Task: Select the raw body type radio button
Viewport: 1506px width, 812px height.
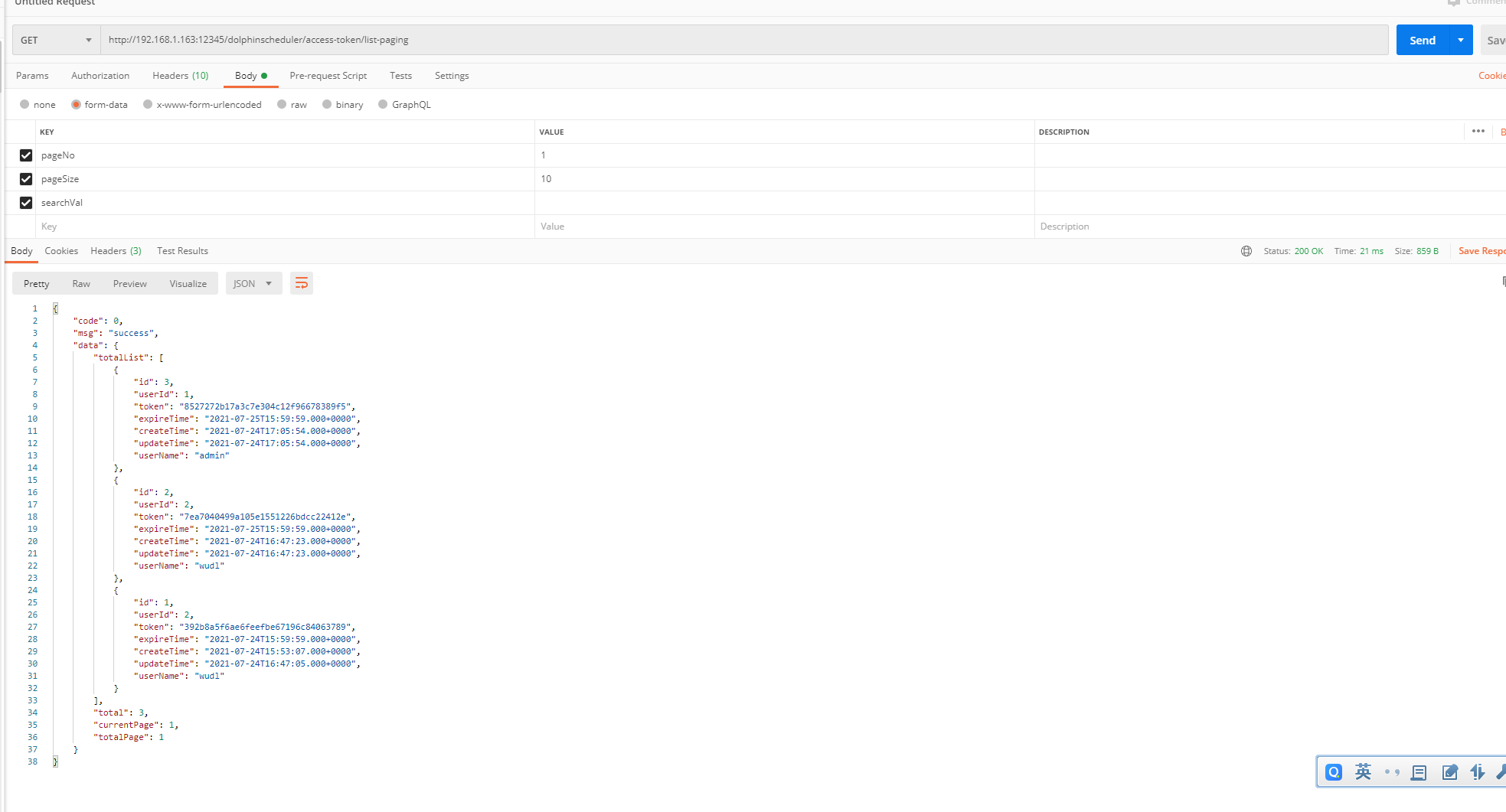Action: 283,104
